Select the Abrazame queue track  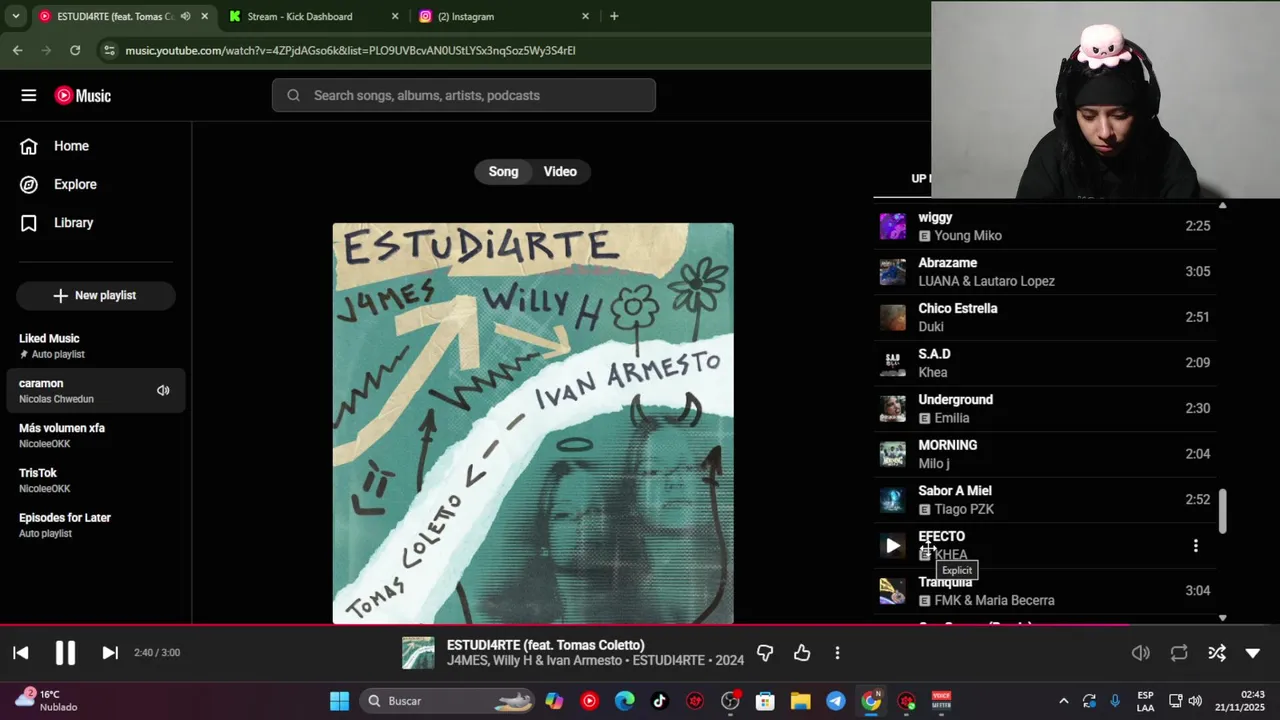tap(1047, 272)
